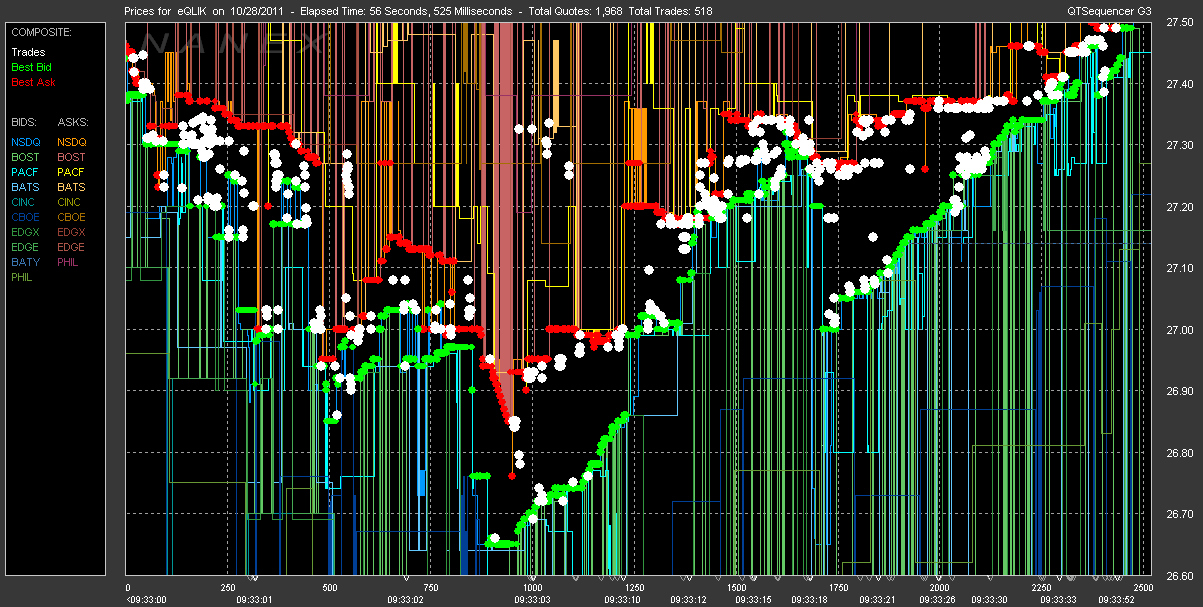Select BOST under the BIDS heading
This screenshot has width=1203, height=607.
26,157
